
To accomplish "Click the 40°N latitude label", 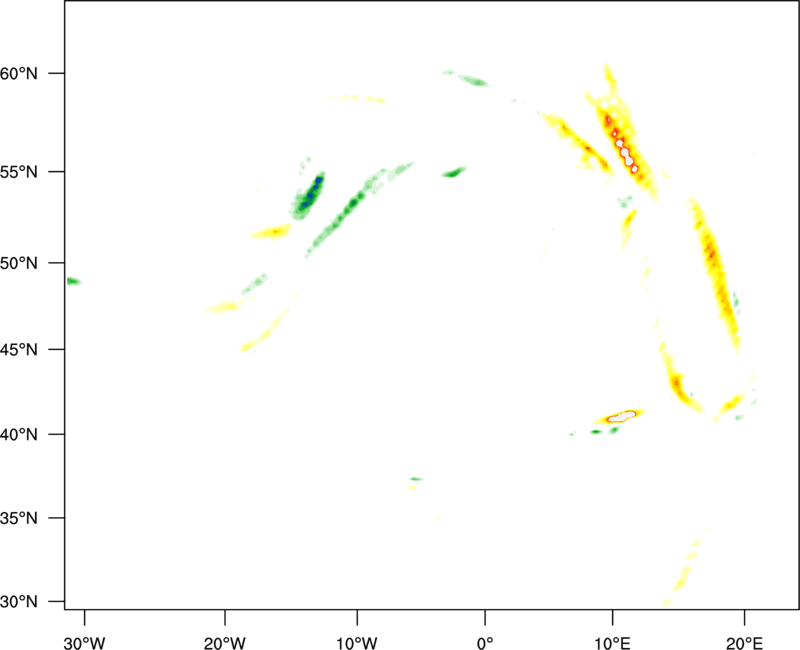I will pyautogui.click(x=19, y=435).
